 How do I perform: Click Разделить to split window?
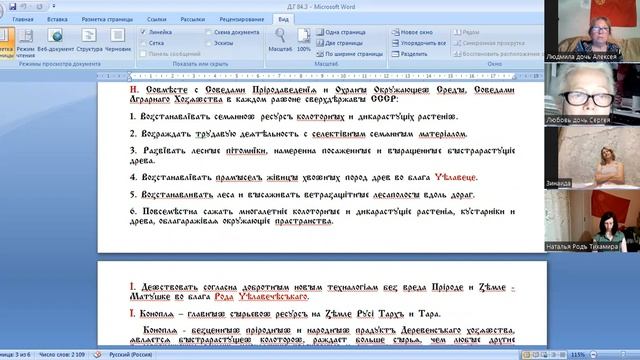click(409, 54)
